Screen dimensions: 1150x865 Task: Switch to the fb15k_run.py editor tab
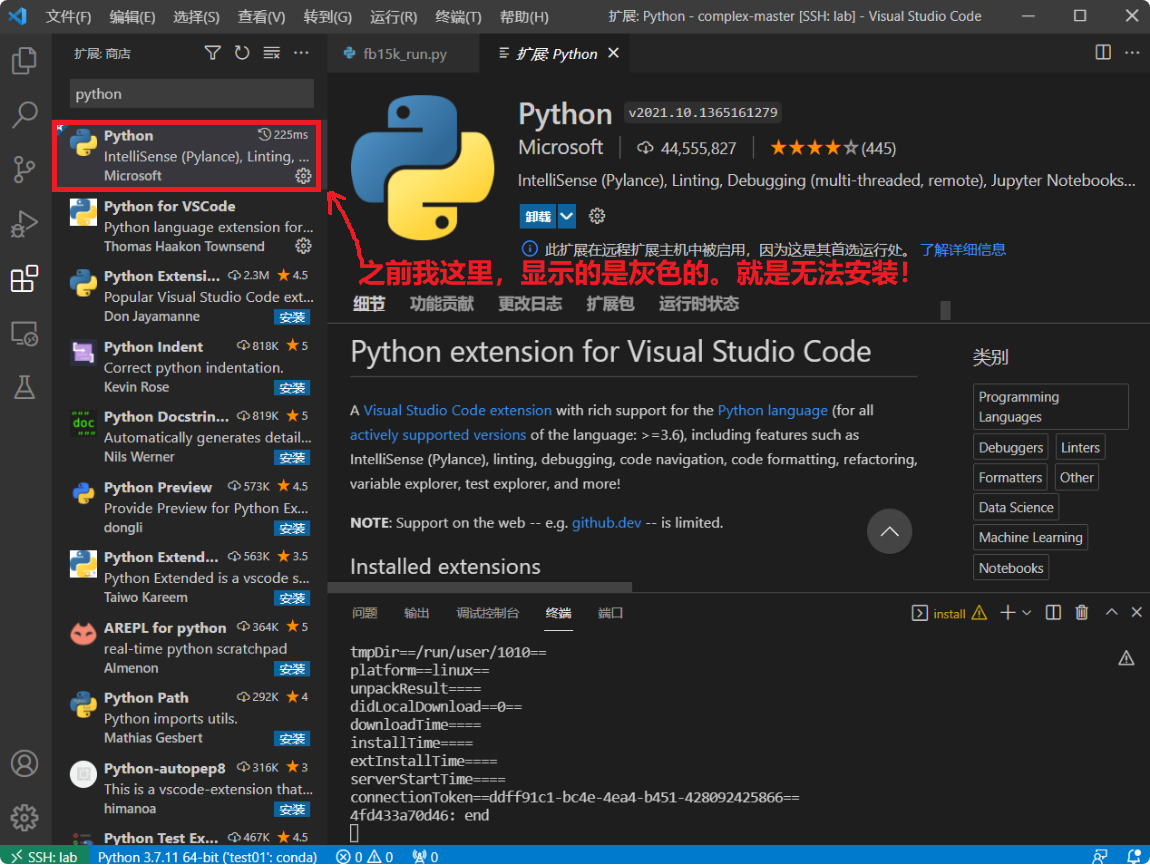[403, 54]
